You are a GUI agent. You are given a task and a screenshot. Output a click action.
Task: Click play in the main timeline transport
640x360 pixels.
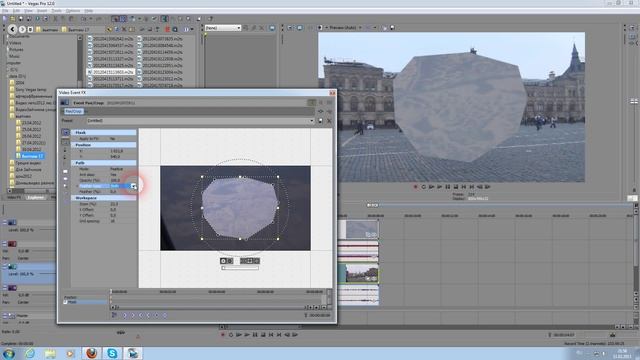click(247, 335)
